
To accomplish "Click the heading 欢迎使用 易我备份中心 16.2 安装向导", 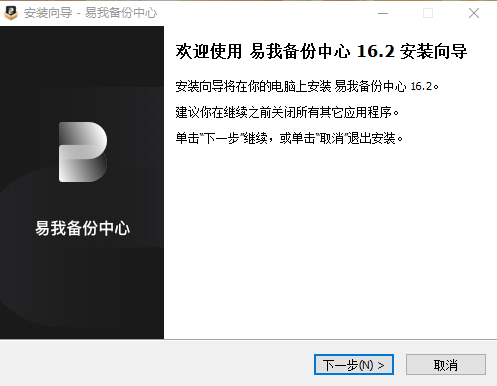I will point(321,51).
